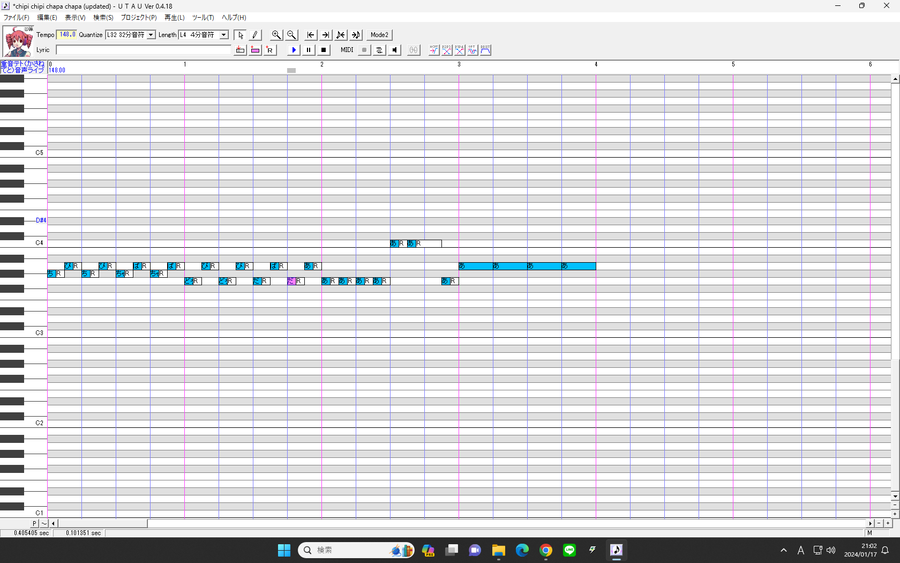The height and width of the screenshot is (563, 900).
Task: Click the taskbar search box
Action: click(x=356, y=550)
